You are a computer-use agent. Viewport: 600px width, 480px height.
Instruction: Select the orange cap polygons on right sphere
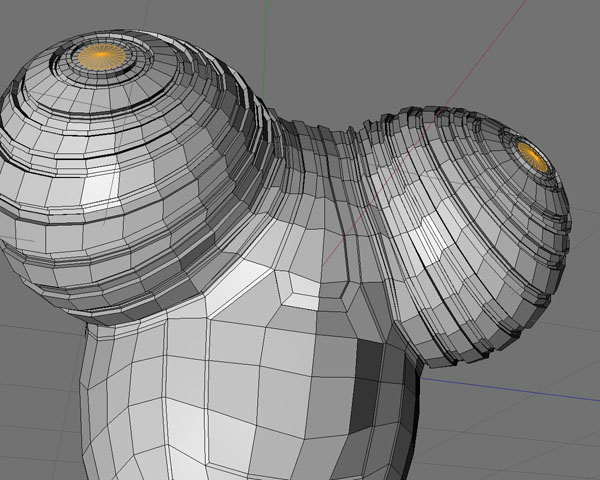click(x=533, y=157)
